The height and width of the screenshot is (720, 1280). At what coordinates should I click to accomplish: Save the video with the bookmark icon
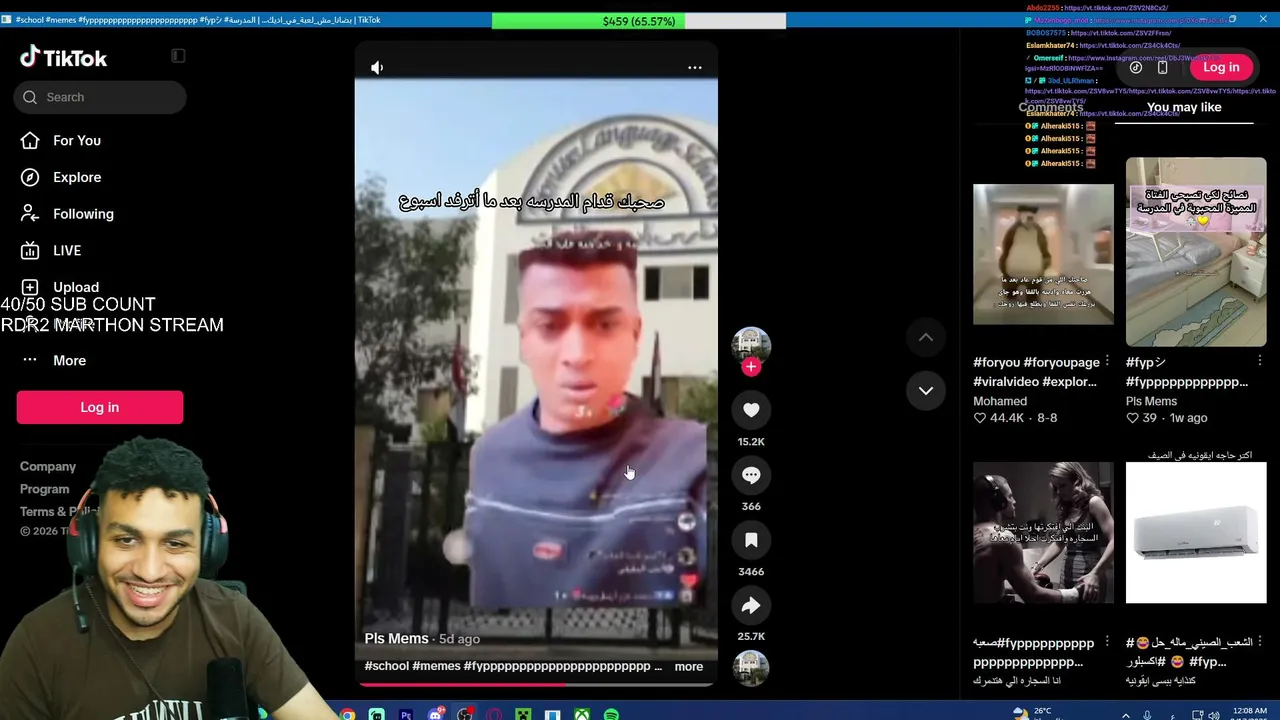(x=751, y=540)
